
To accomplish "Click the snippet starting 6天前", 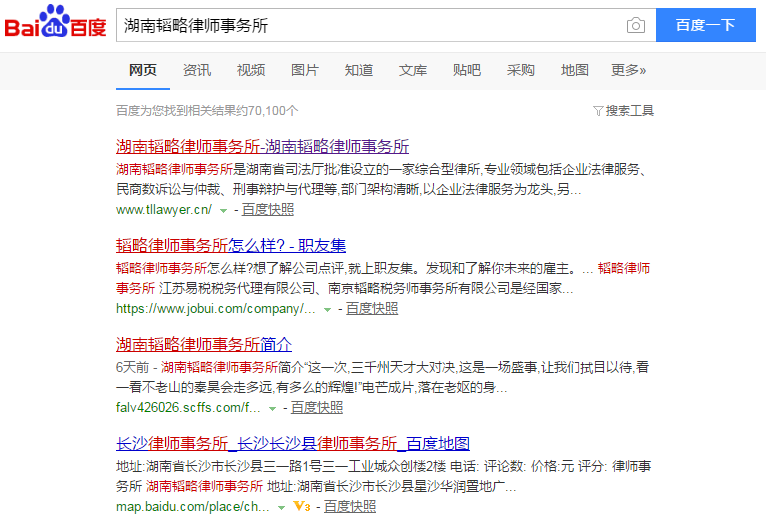I will coord(383,377).
